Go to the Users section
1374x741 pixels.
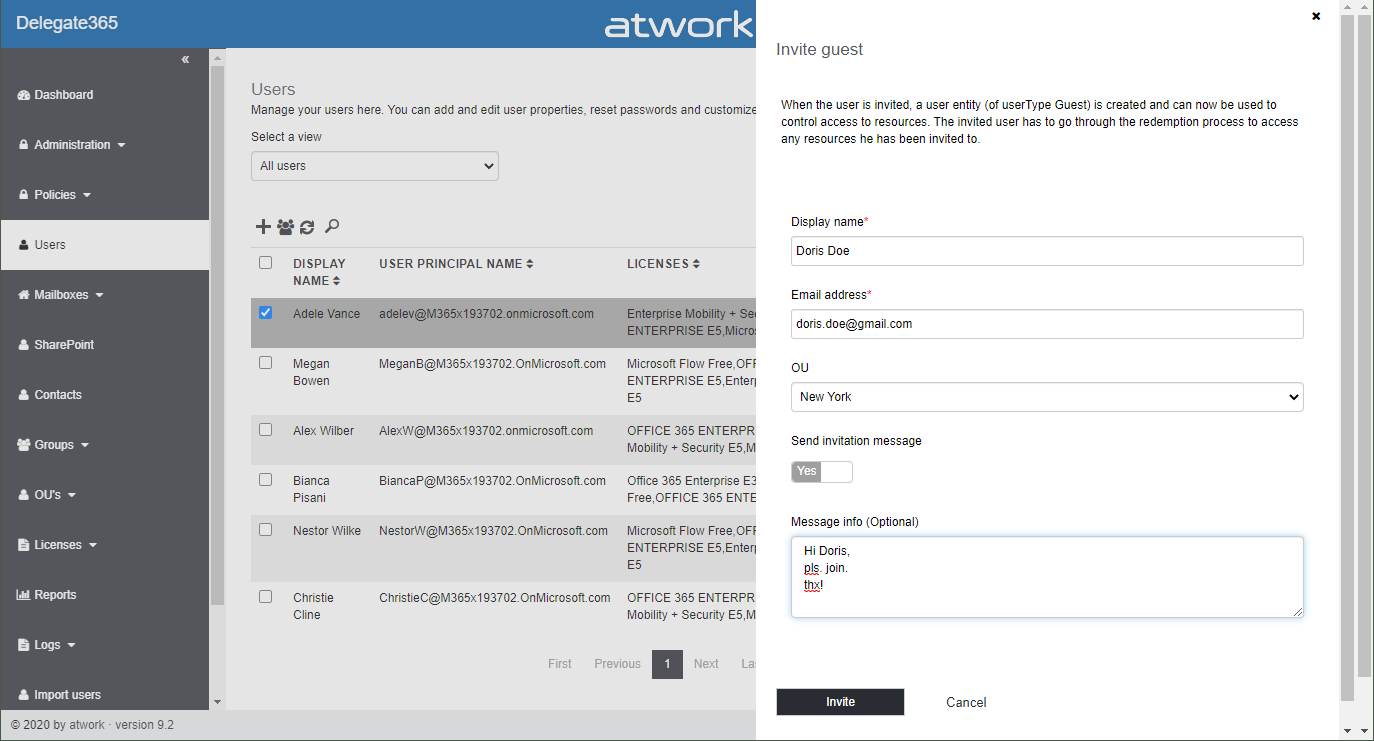click(105, 245)
